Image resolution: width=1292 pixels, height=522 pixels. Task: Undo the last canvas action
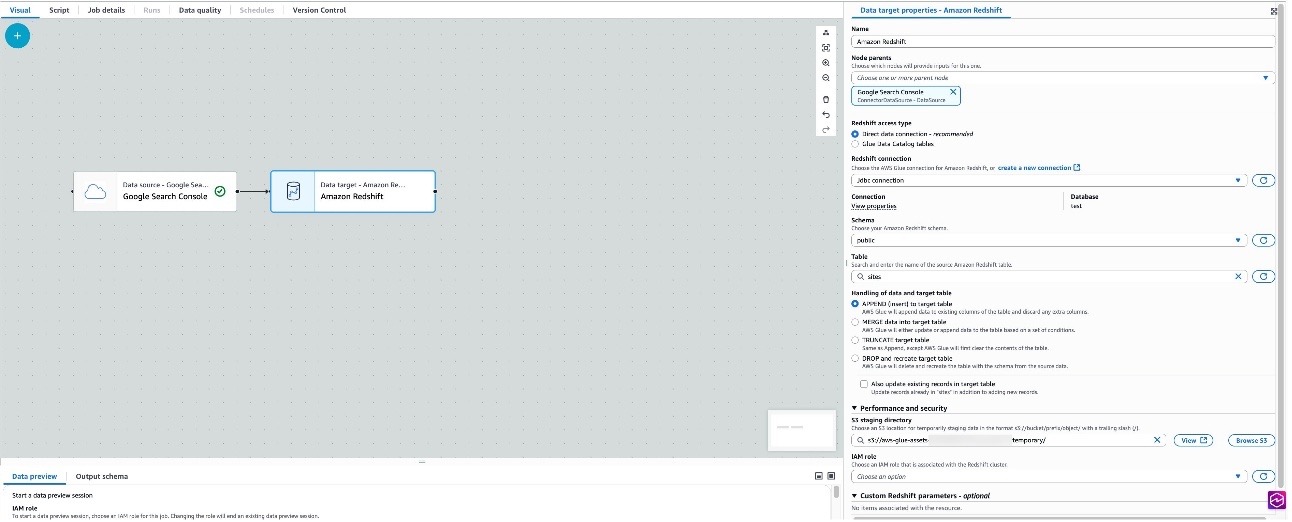[x=825, y=115]
